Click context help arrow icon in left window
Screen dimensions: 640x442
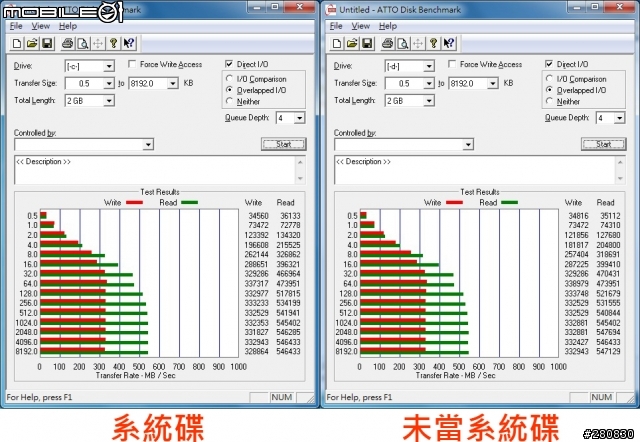pos(129,43)
